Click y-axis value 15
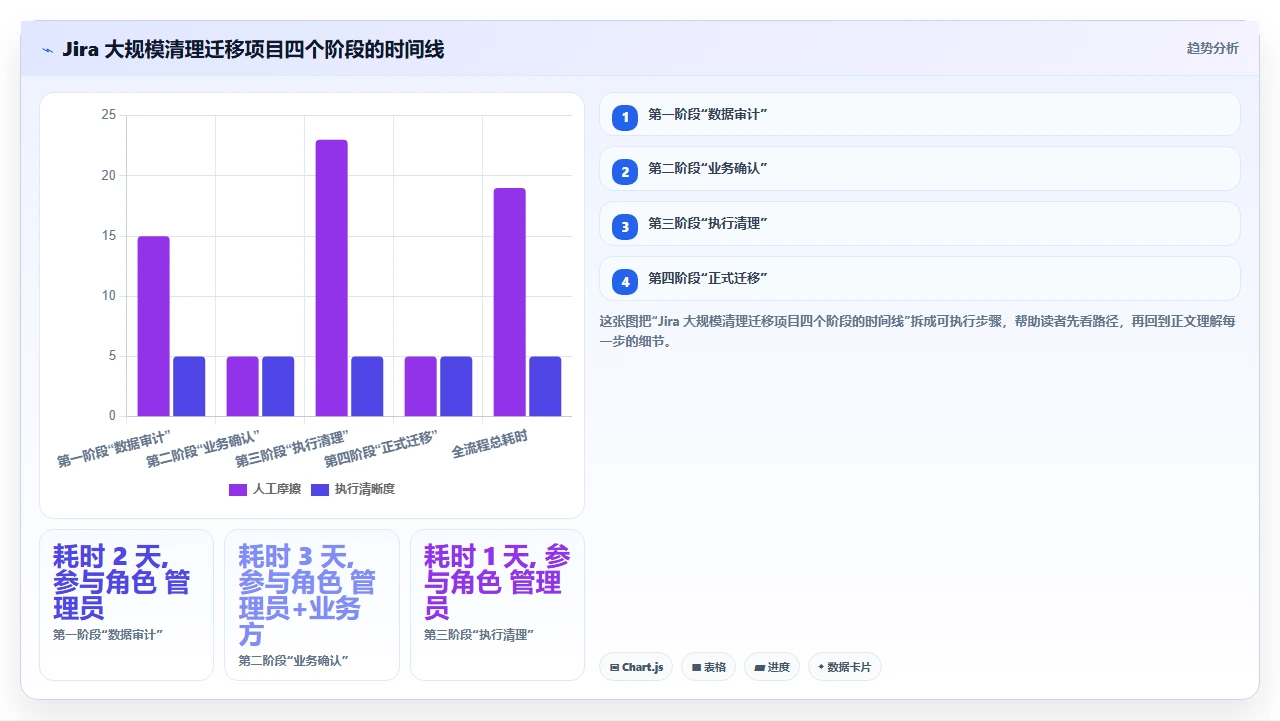Viewport: 1280px width, 721px height. (x=109, y=236)
